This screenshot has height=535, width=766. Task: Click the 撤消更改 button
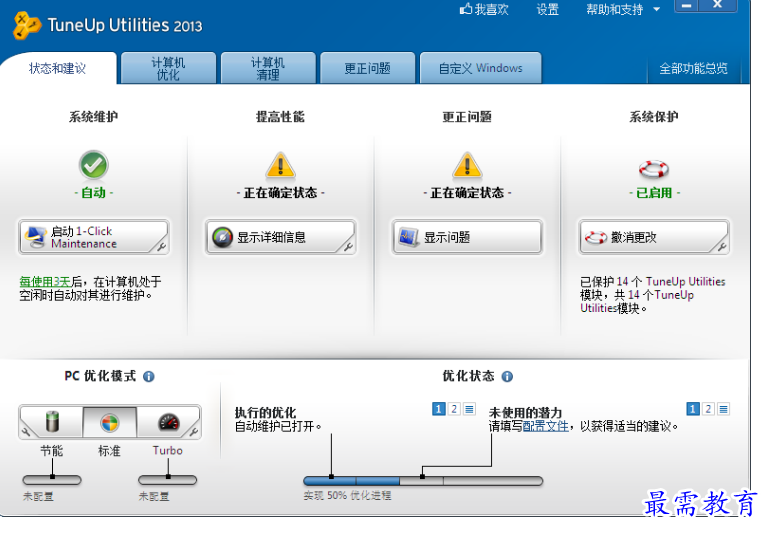pos(654,237)
